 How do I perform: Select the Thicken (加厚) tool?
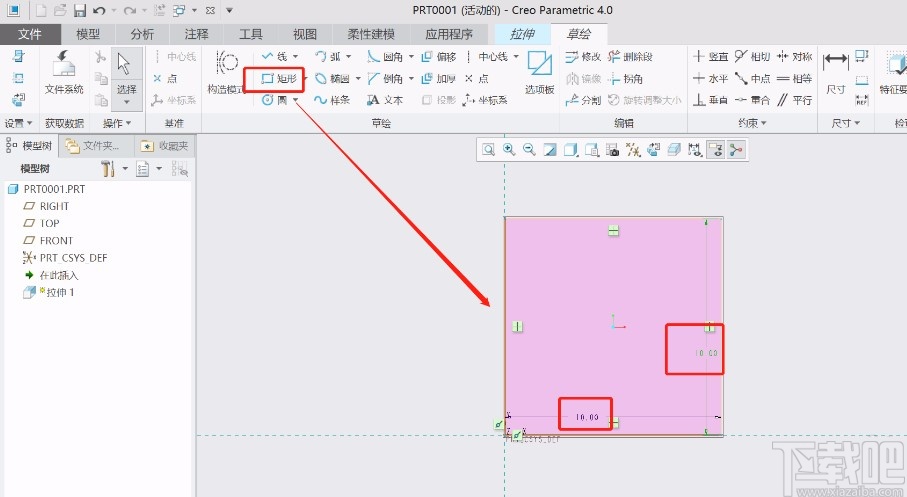point(439,79)
